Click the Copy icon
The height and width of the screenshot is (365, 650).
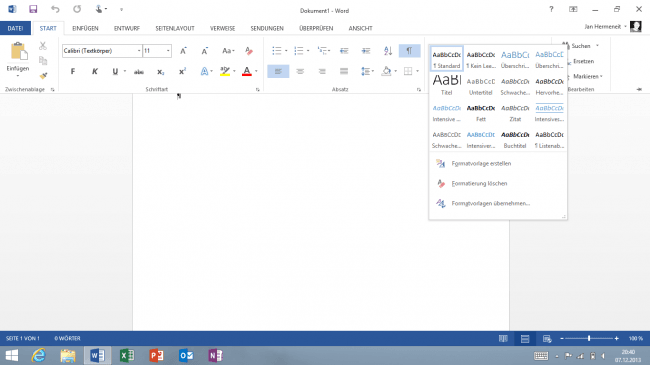tap(43, 61)
